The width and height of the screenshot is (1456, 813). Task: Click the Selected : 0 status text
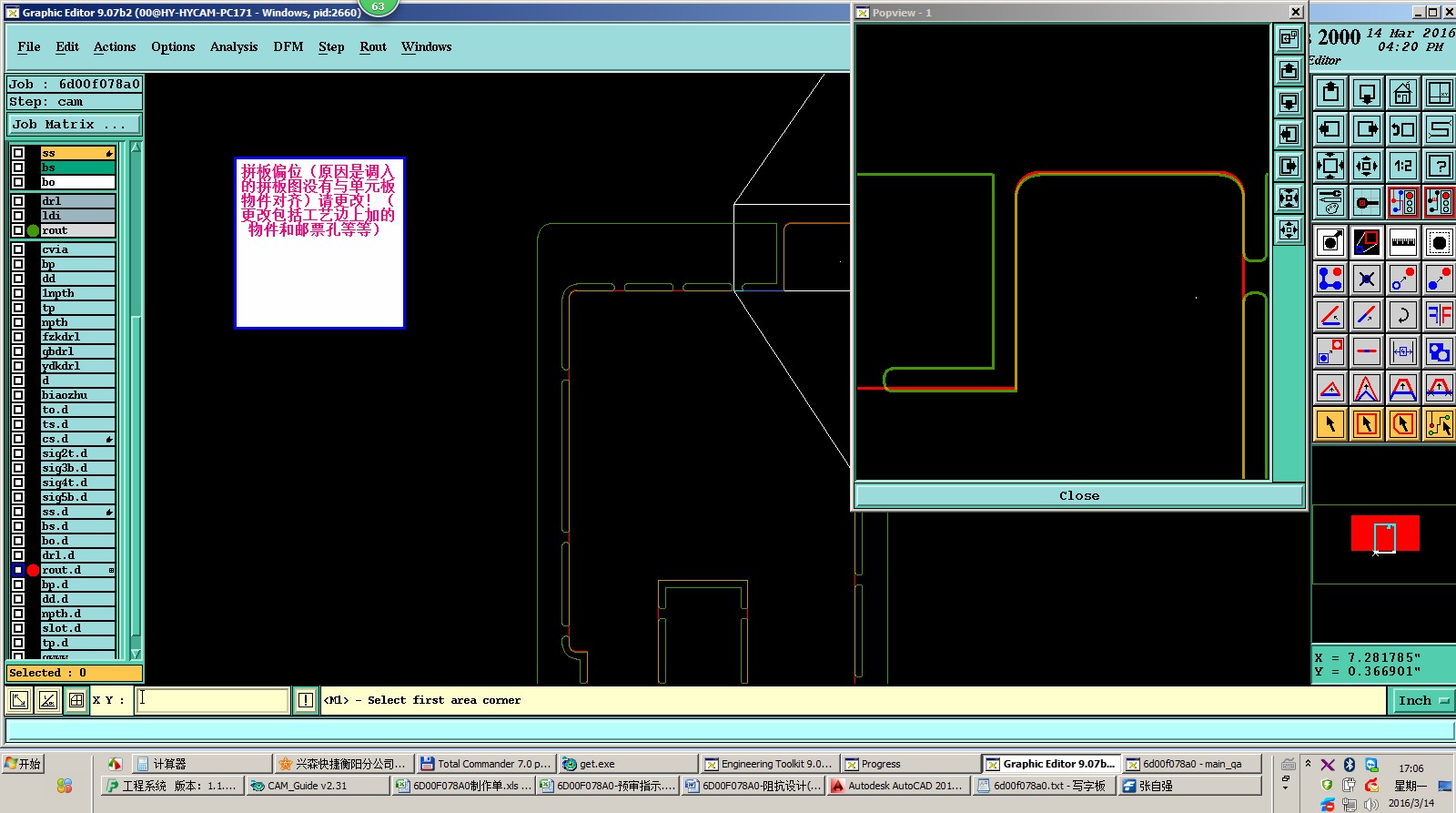point(47,673)
